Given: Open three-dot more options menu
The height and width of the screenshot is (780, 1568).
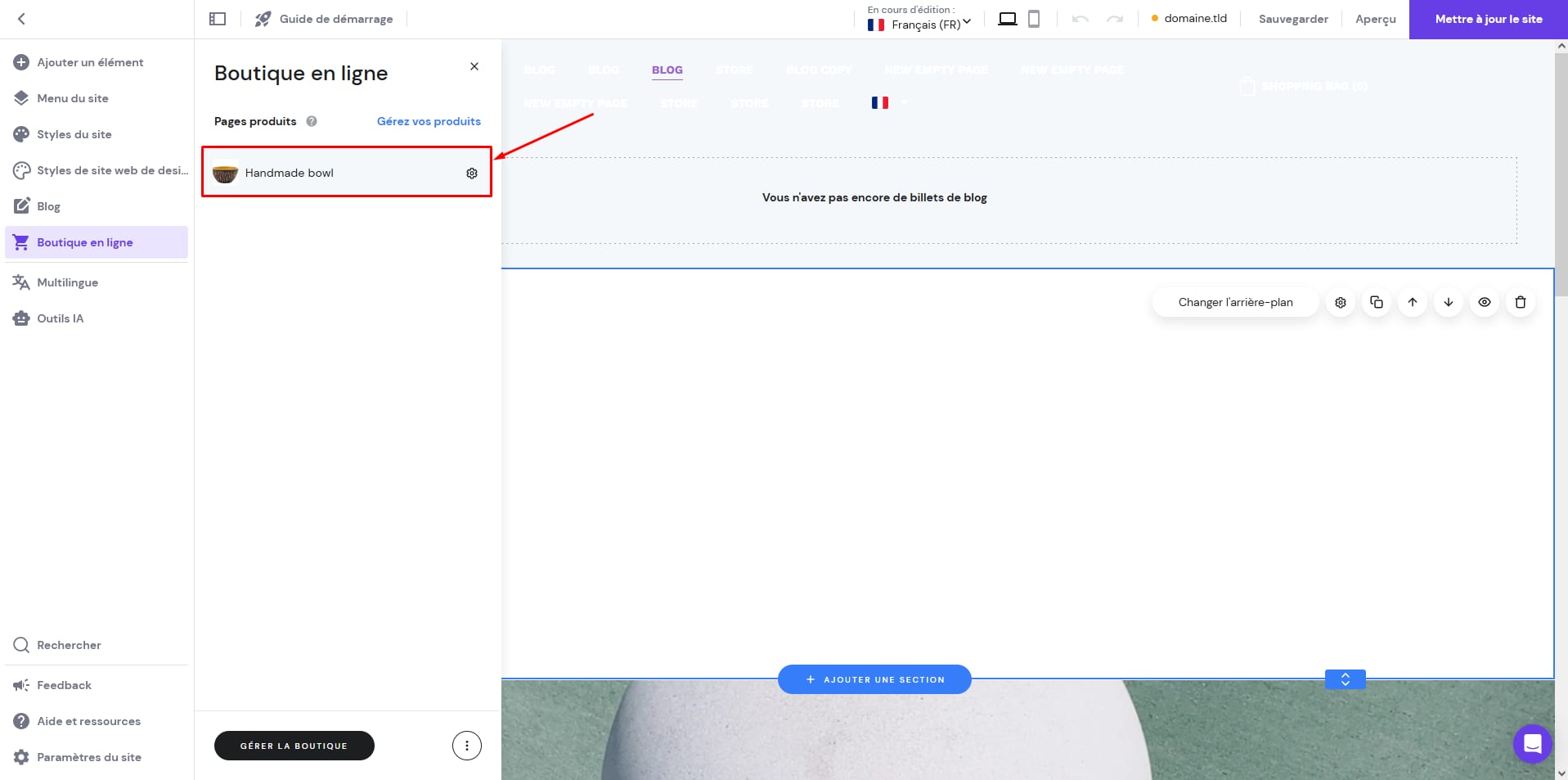Looking at the screenshot, I should 466,746.
